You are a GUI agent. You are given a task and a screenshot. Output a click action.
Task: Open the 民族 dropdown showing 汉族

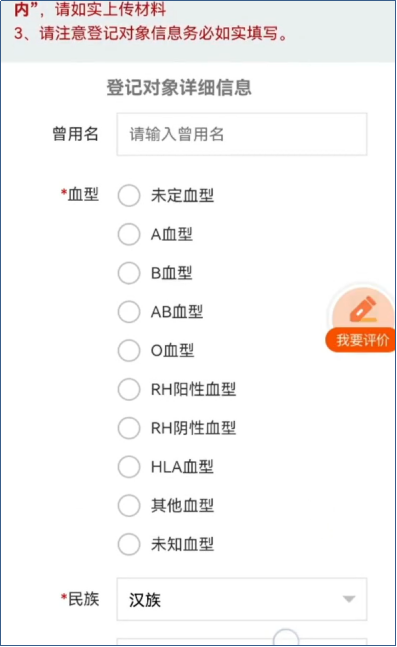[x=242, y=599]
